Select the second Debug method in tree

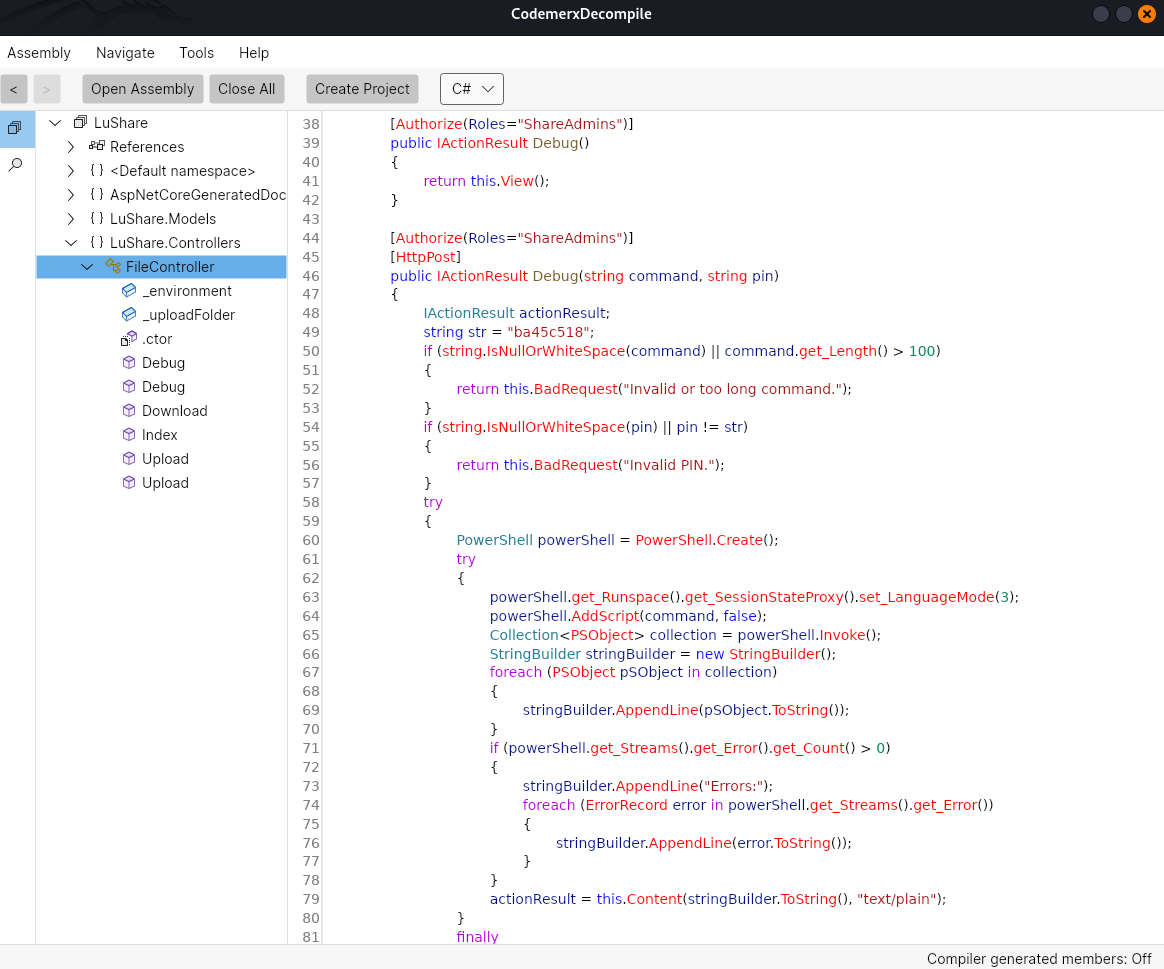(x=163, y=387)
